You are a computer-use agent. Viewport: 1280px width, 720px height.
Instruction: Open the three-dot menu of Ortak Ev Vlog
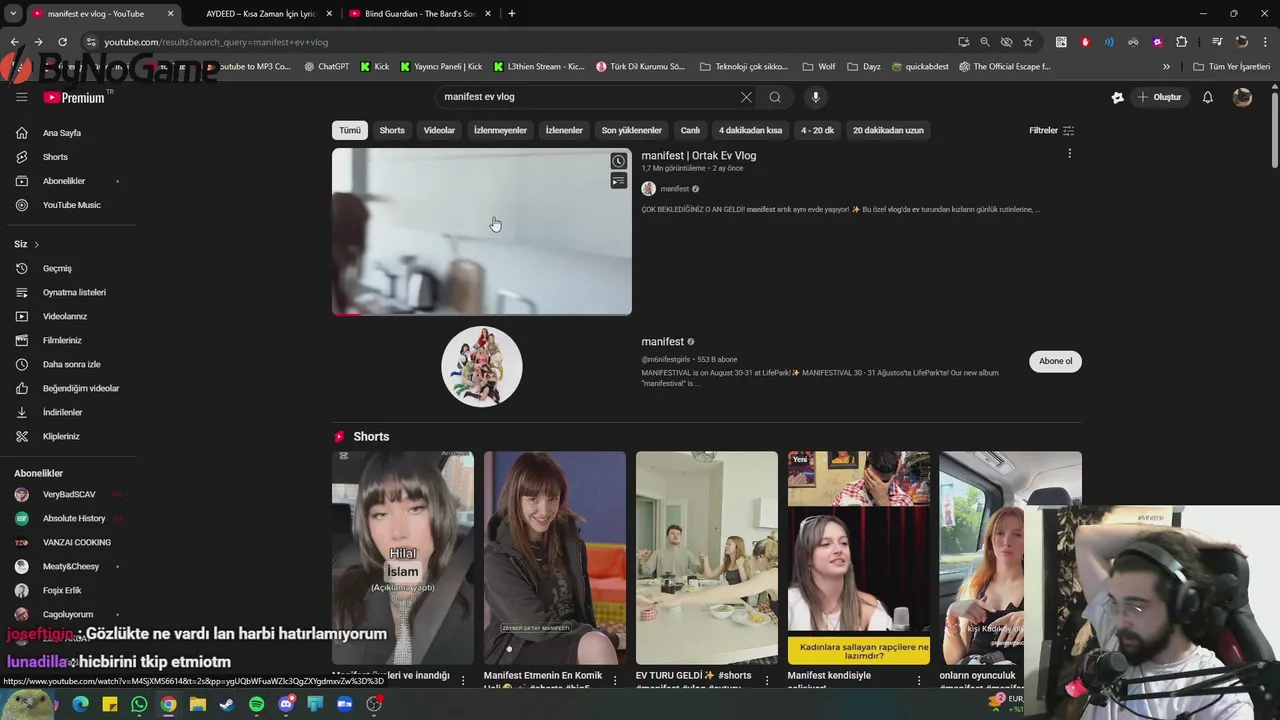tap(1069, 154)
